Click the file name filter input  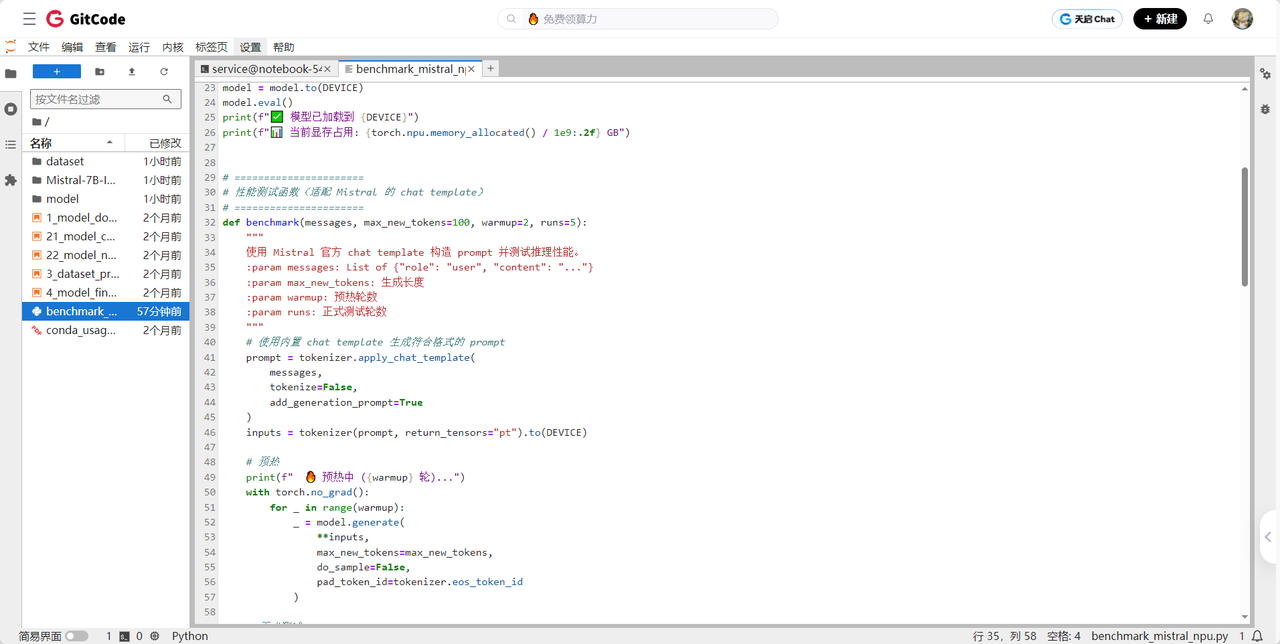point(97,99)
